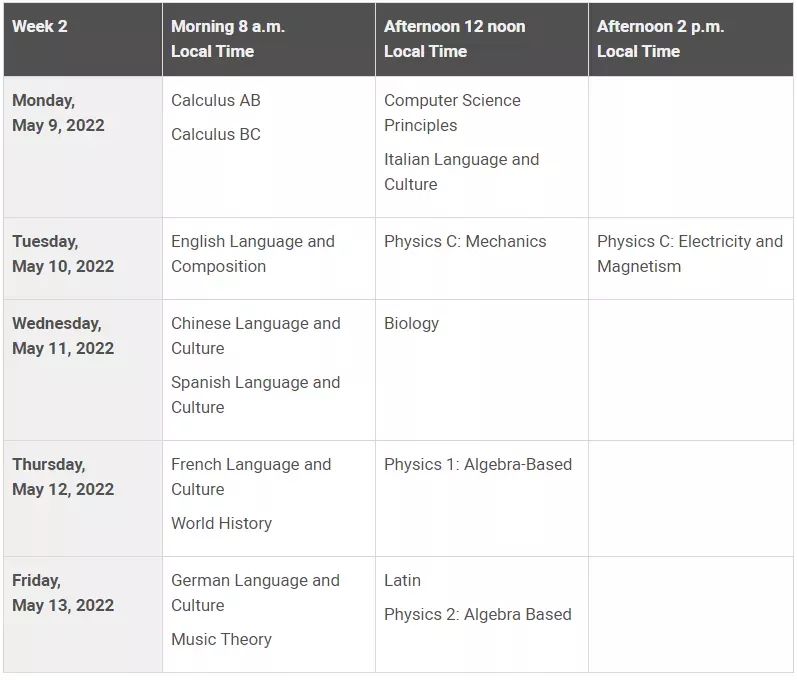Open the Music Theory exam entry

[x=221, y=639]
